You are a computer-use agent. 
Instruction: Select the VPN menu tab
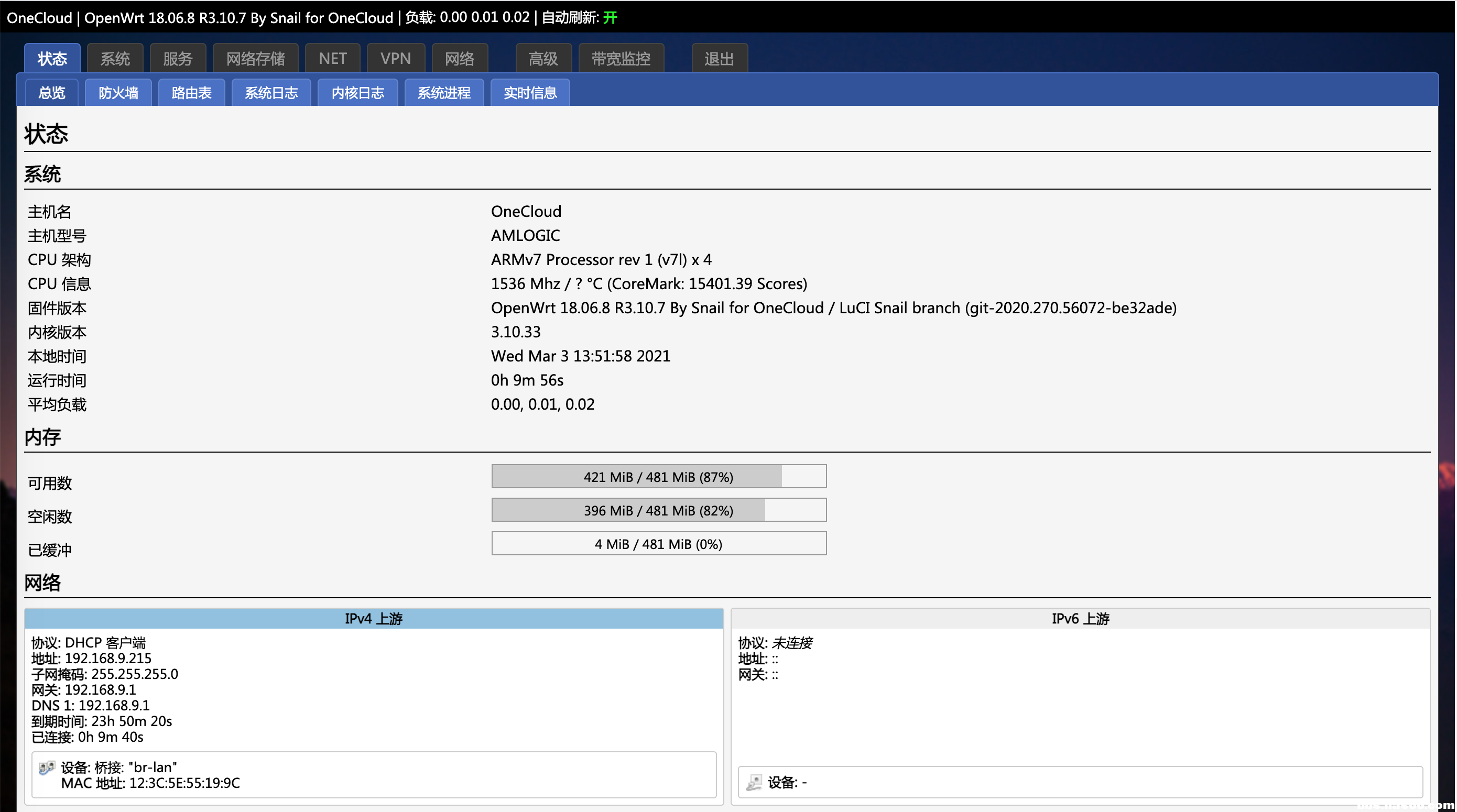[395, 59]
